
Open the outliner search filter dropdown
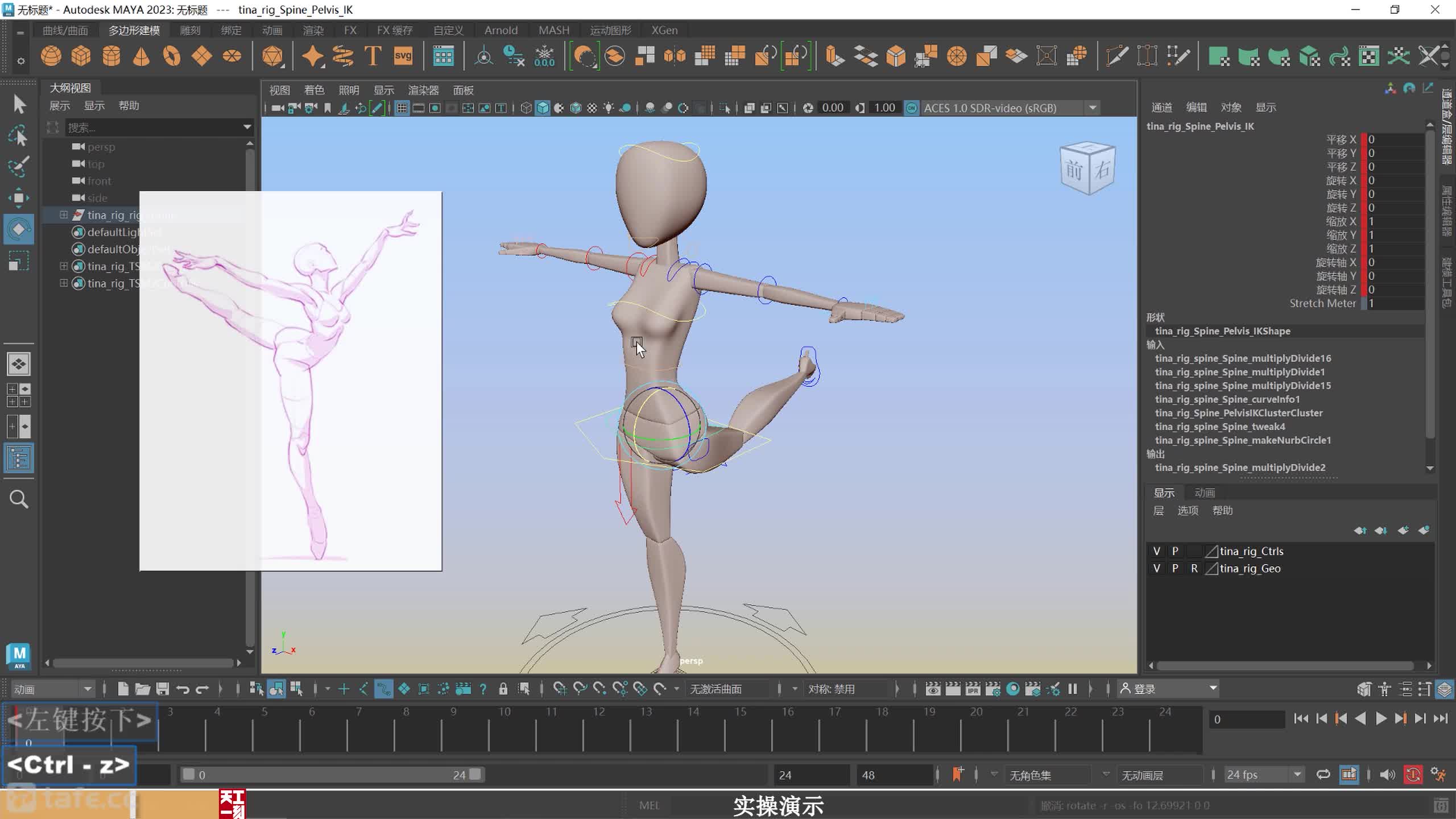click(x=247, y=127)
